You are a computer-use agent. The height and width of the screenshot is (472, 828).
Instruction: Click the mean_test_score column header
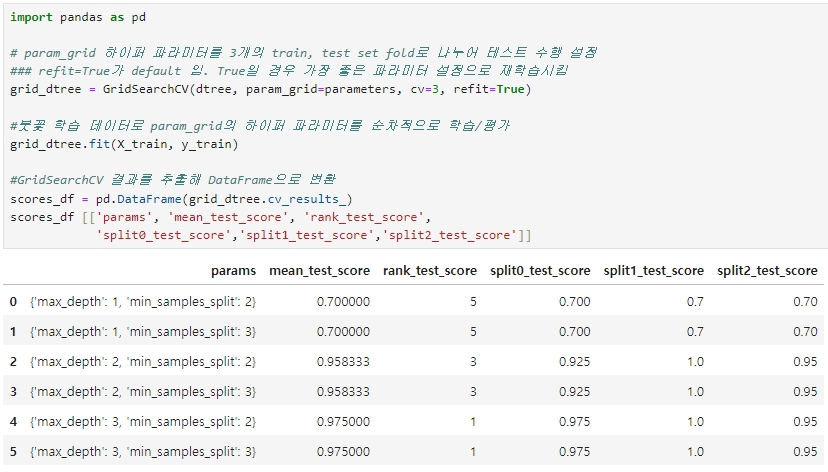(319, 271)
